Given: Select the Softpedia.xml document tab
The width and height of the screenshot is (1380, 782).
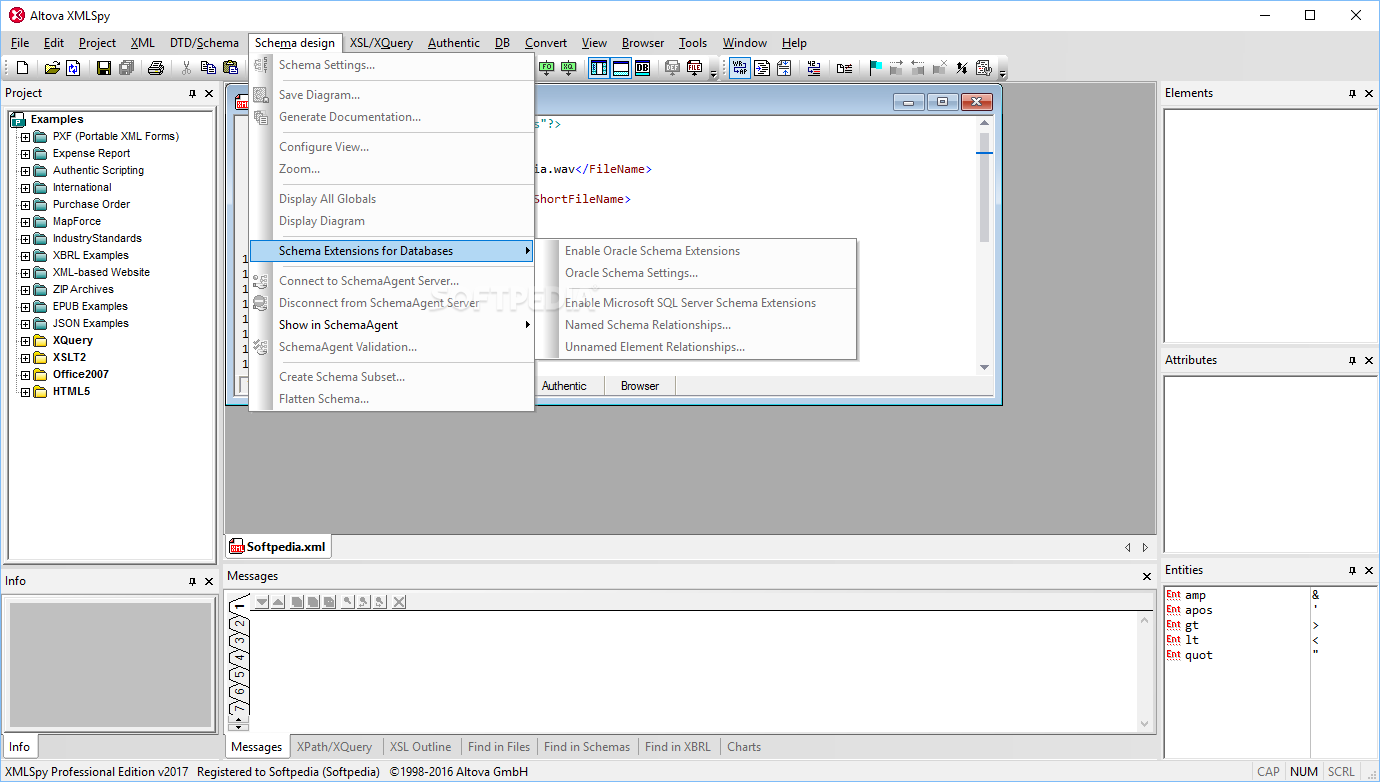Looking at the screenshot, I should tap(278, 547).
